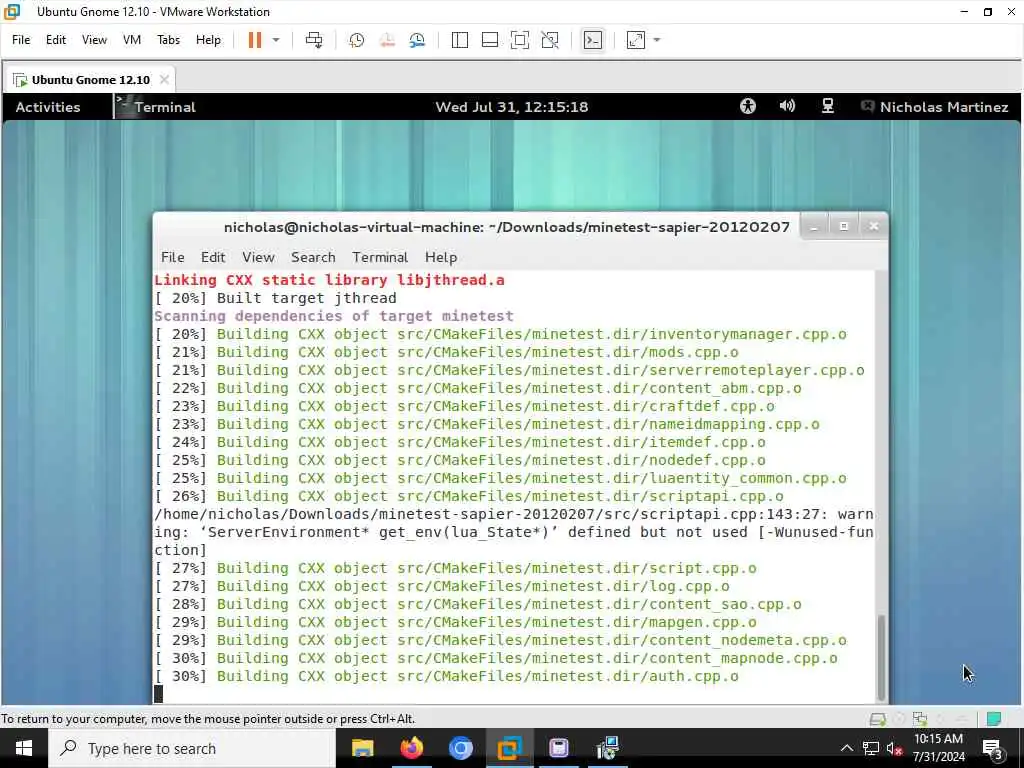Open the Windows taskbar clock

938,748
